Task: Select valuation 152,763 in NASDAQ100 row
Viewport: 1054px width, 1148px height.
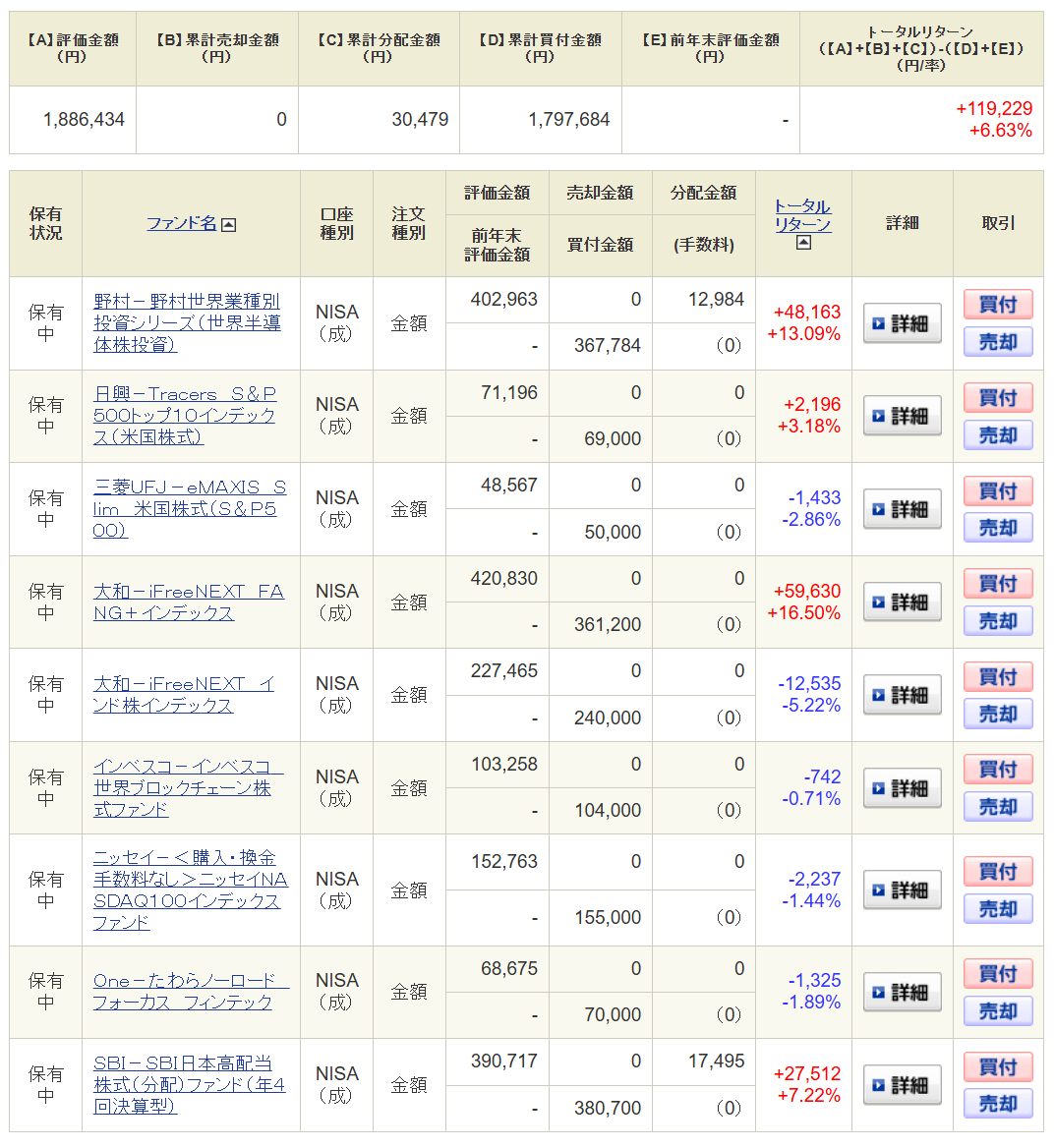Action: point(504,861)
